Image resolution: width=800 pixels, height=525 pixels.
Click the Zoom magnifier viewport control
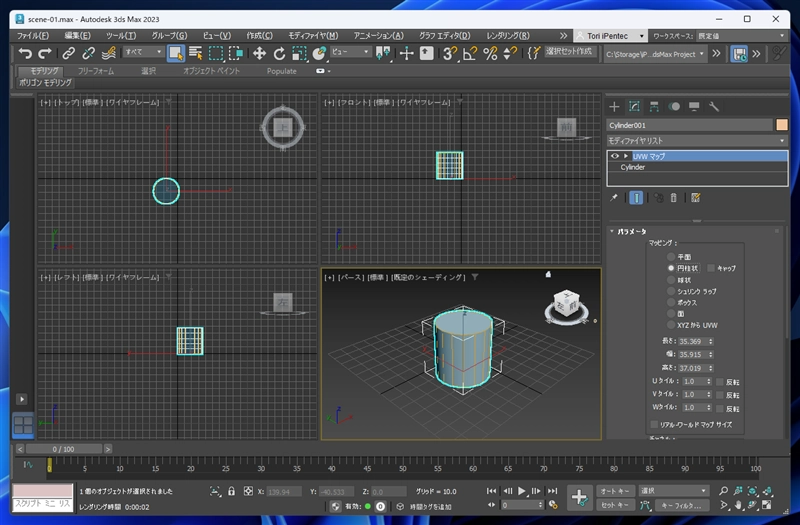pos(723,491)
